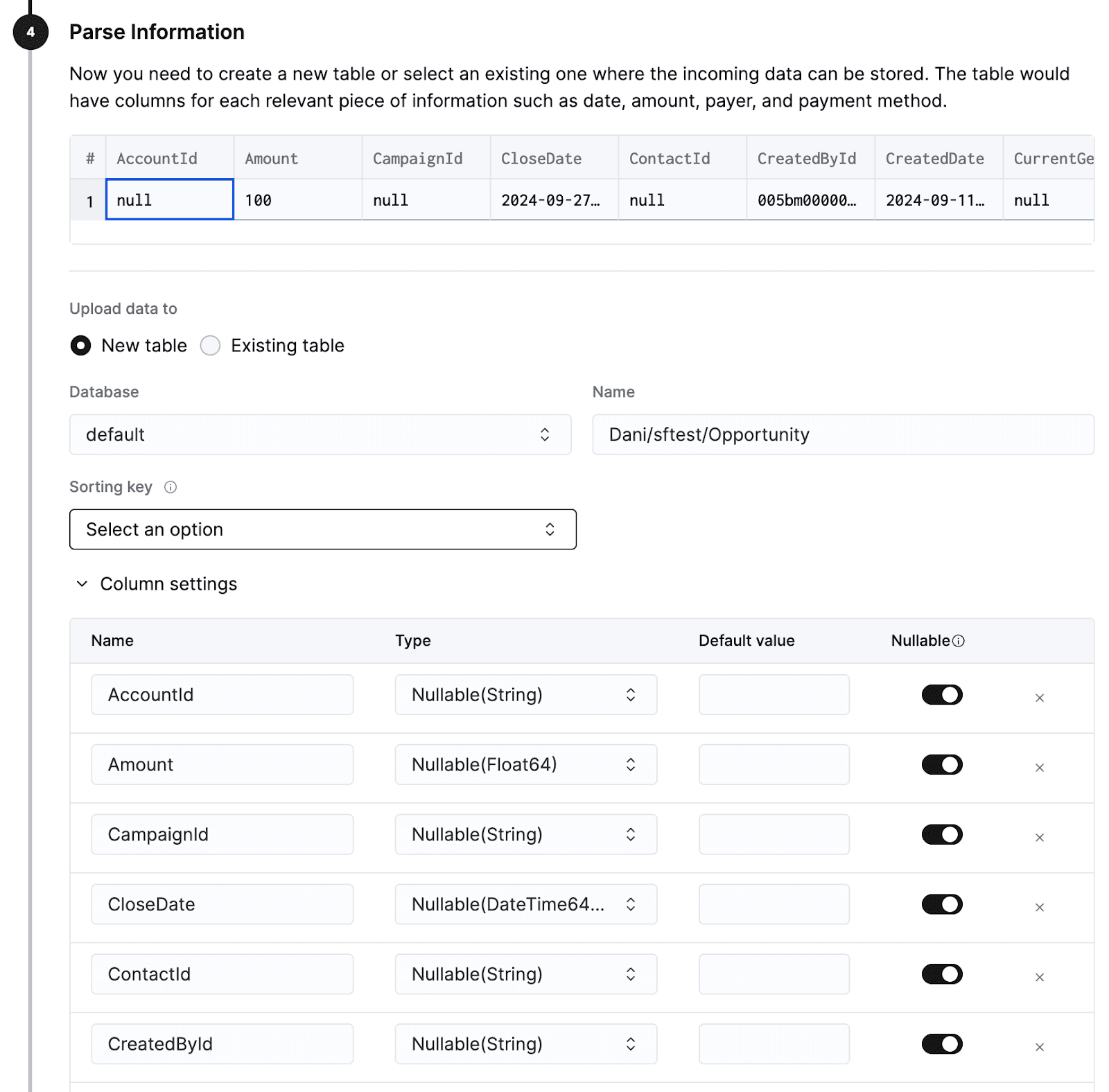
Task: Change the Amount type dropdown Nullable(Float64)
Action: [525, 764]
